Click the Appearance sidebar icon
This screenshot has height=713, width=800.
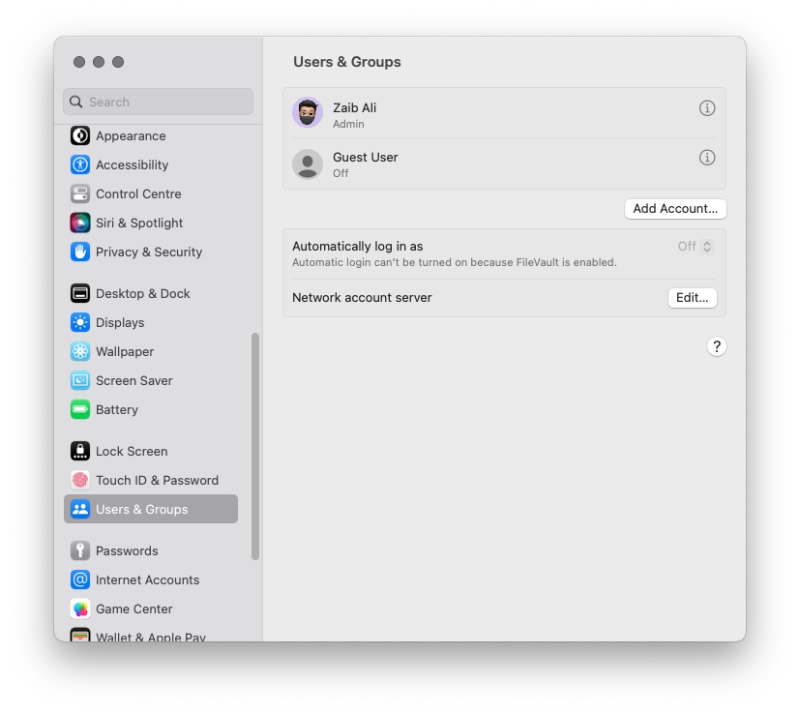80,136
